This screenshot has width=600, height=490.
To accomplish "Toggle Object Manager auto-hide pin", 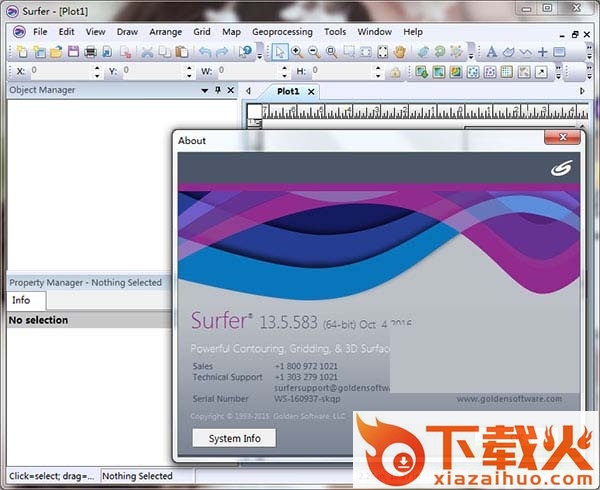I will coord(217,90).
